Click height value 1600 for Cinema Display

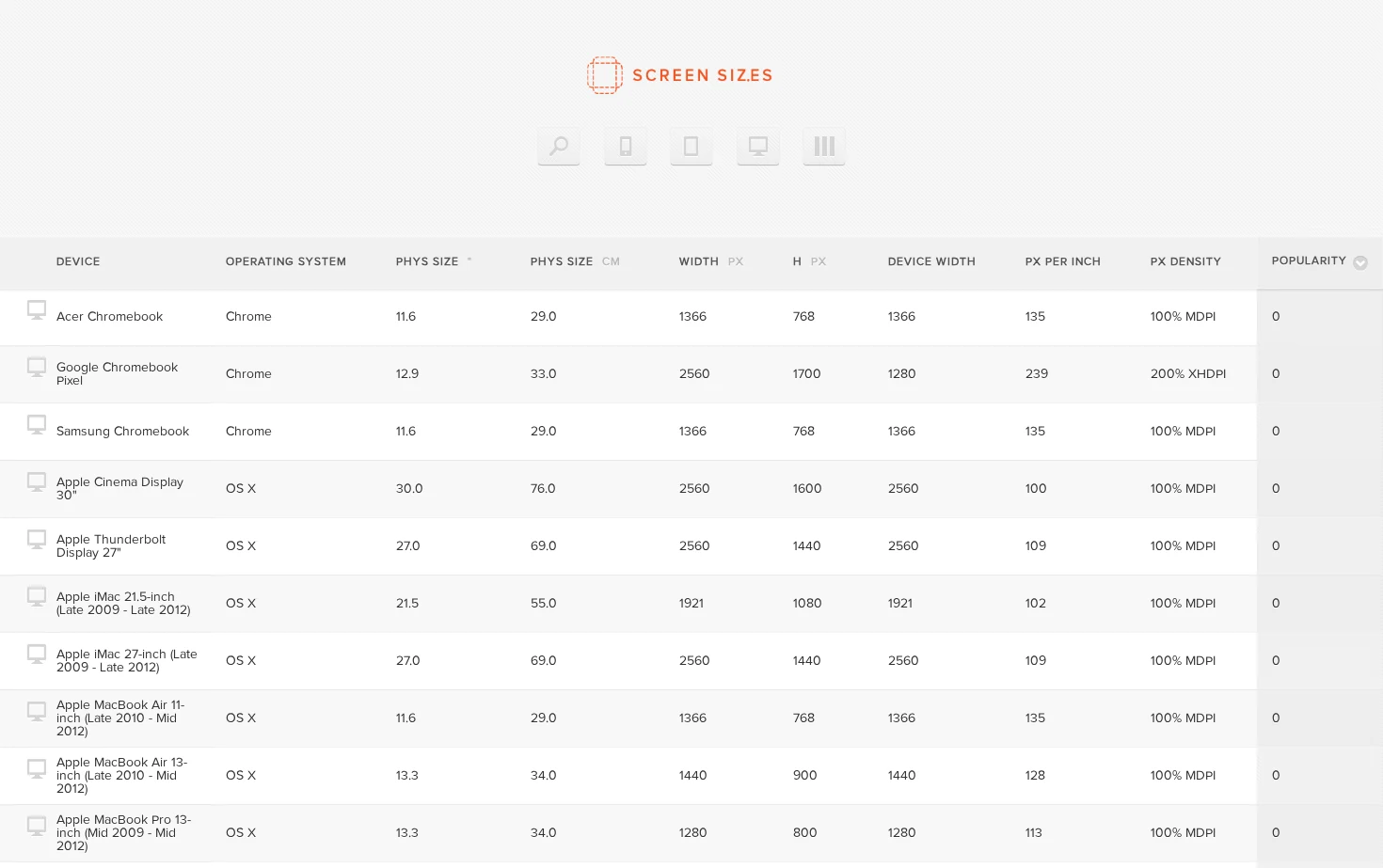(807, 488)
